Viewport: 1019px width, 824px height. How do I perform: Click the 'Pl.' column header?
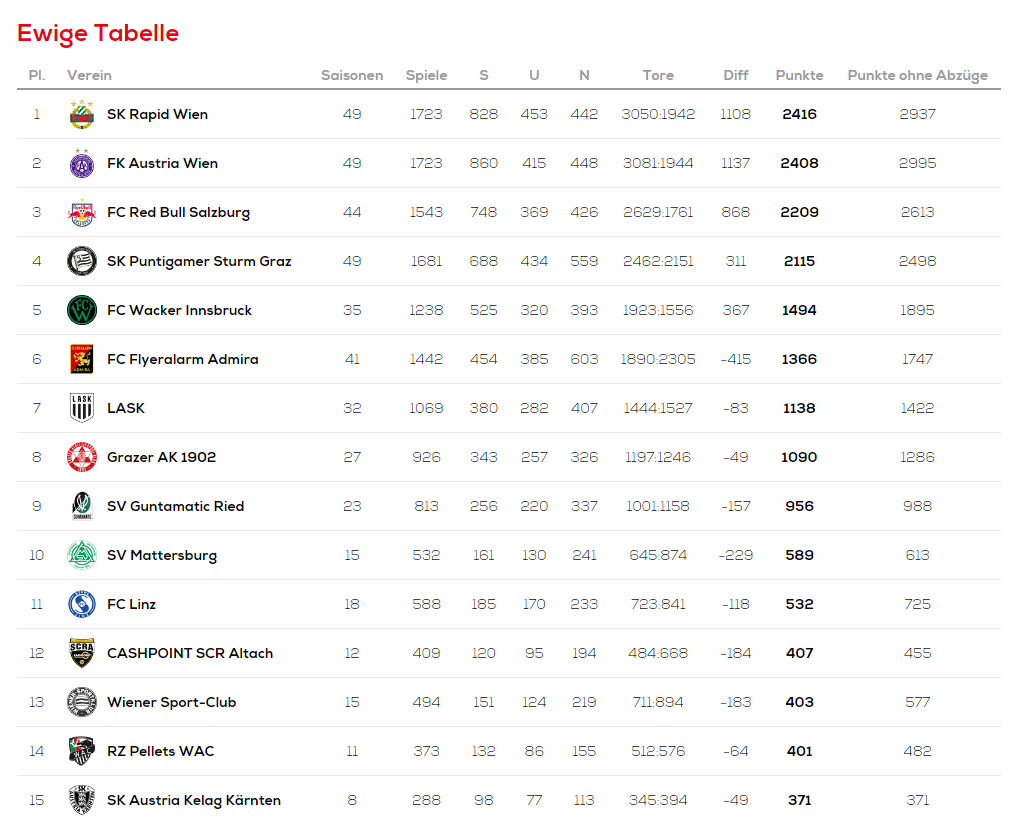point(37,75)
